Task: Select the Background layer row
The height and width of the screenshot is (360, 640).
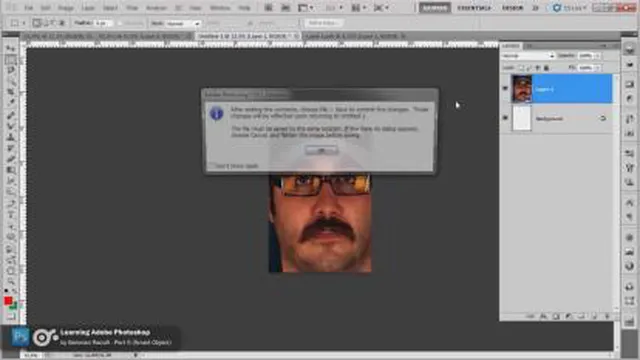Action: point(557,118)
